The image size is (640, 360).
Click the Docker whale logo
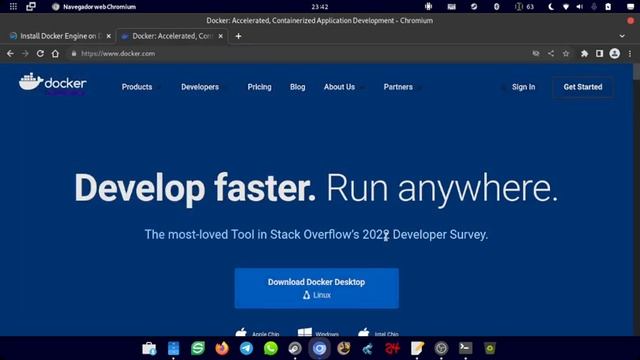pyautogui.click(x=53, y=83)
